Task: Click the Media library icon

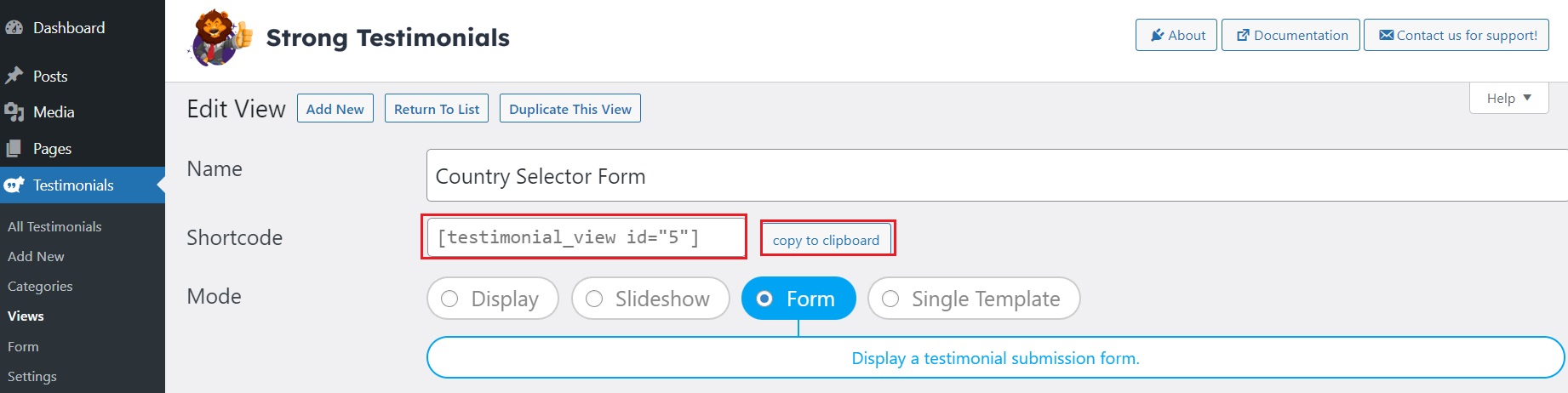Action: tap(14, 112)
